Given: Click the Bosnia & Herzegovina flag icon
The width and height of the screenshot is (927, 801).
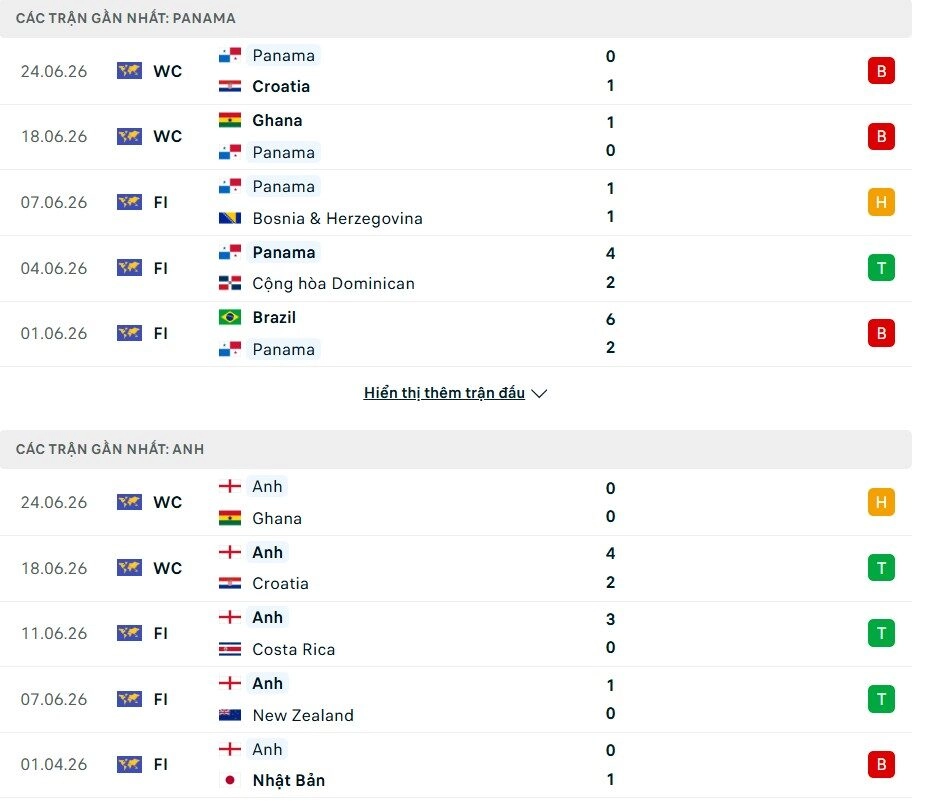Looking at the screenshot, I should (229, 218).
